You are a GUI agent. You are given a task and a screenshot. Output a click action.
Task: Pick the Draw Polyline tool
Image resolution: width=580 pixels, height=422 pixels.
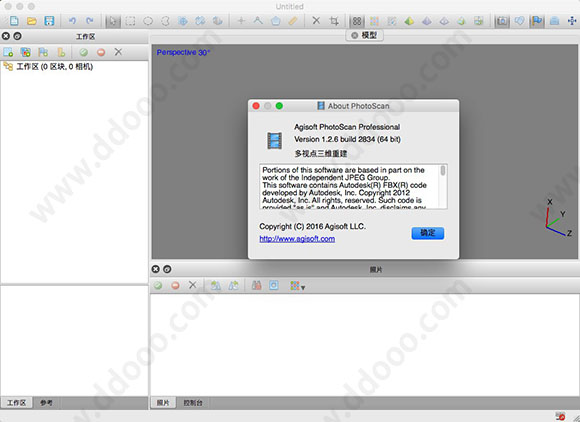[258, 21]
